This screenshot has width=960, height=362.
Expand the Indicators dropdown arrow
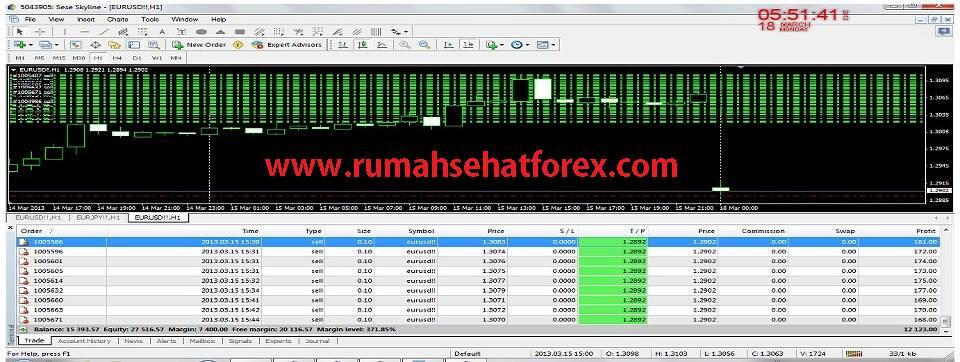click(501, 45)
